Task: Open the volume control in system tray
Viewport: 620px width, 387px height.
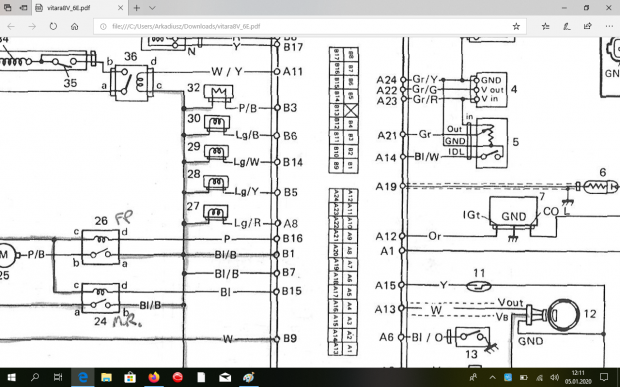Action: 555,377
